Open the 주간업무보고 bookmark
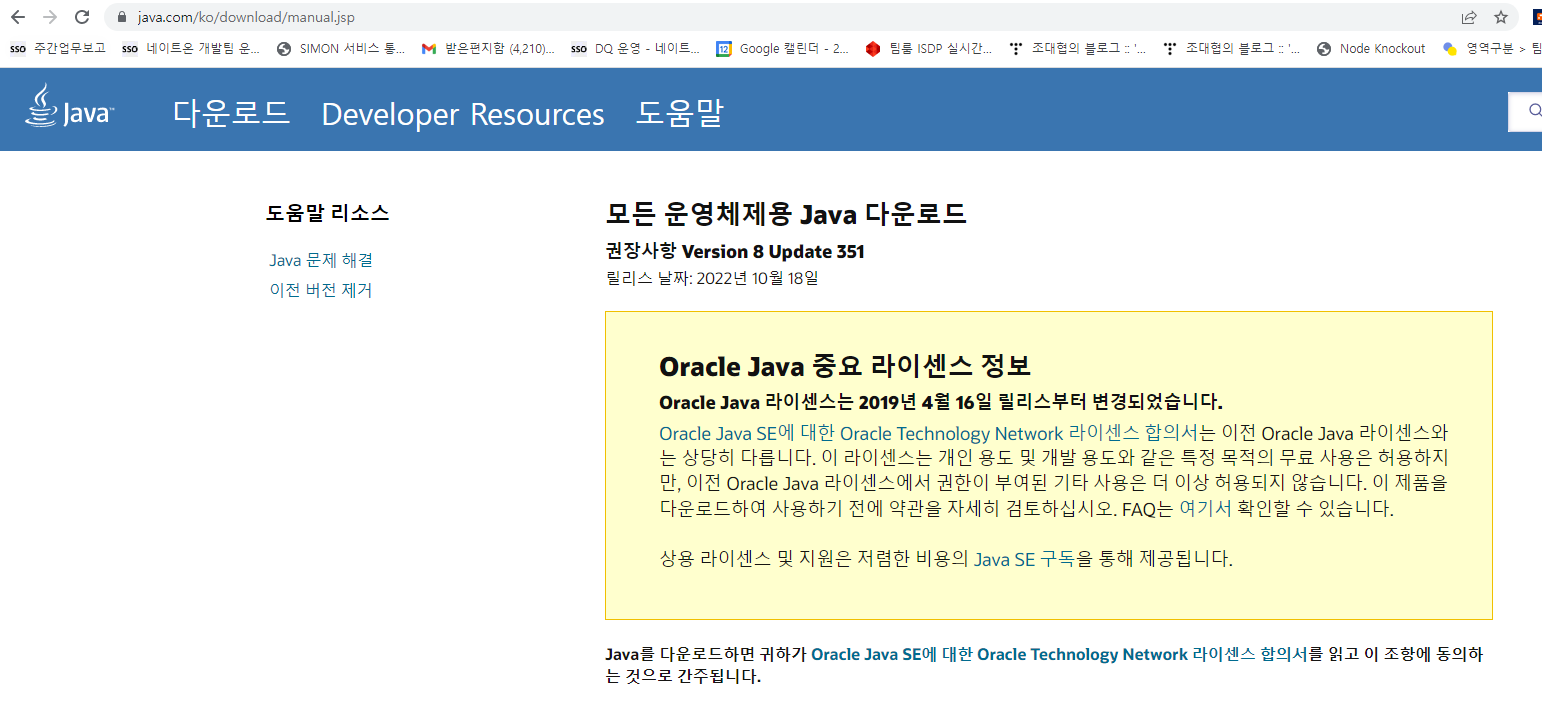The height and width of the screenshot is (715, 1542). pos(58,48)
